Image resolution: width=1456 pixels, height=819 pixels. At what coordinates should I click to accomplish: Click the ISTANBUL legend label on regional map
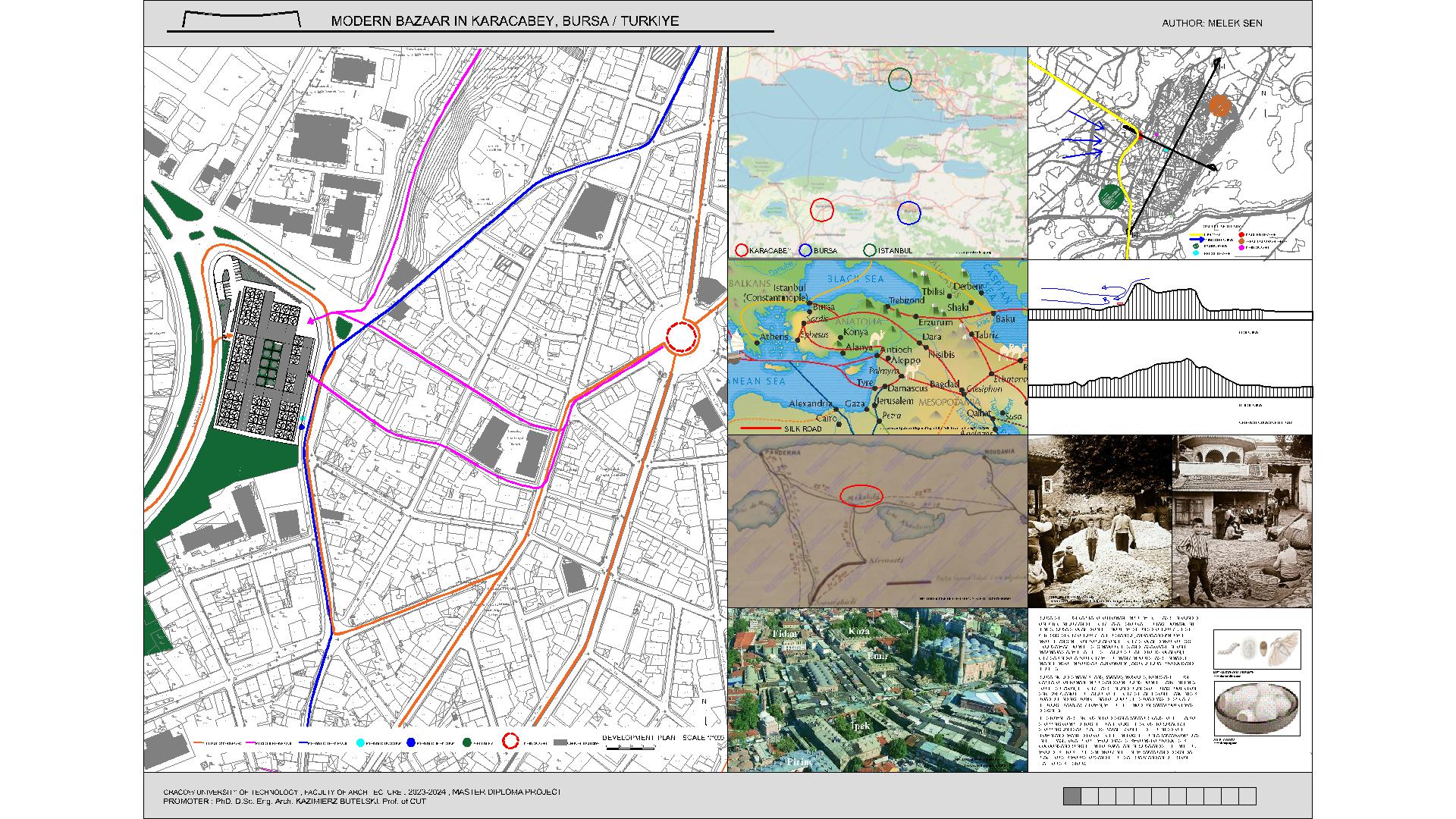pyautogui.click(x=895, y=250)
